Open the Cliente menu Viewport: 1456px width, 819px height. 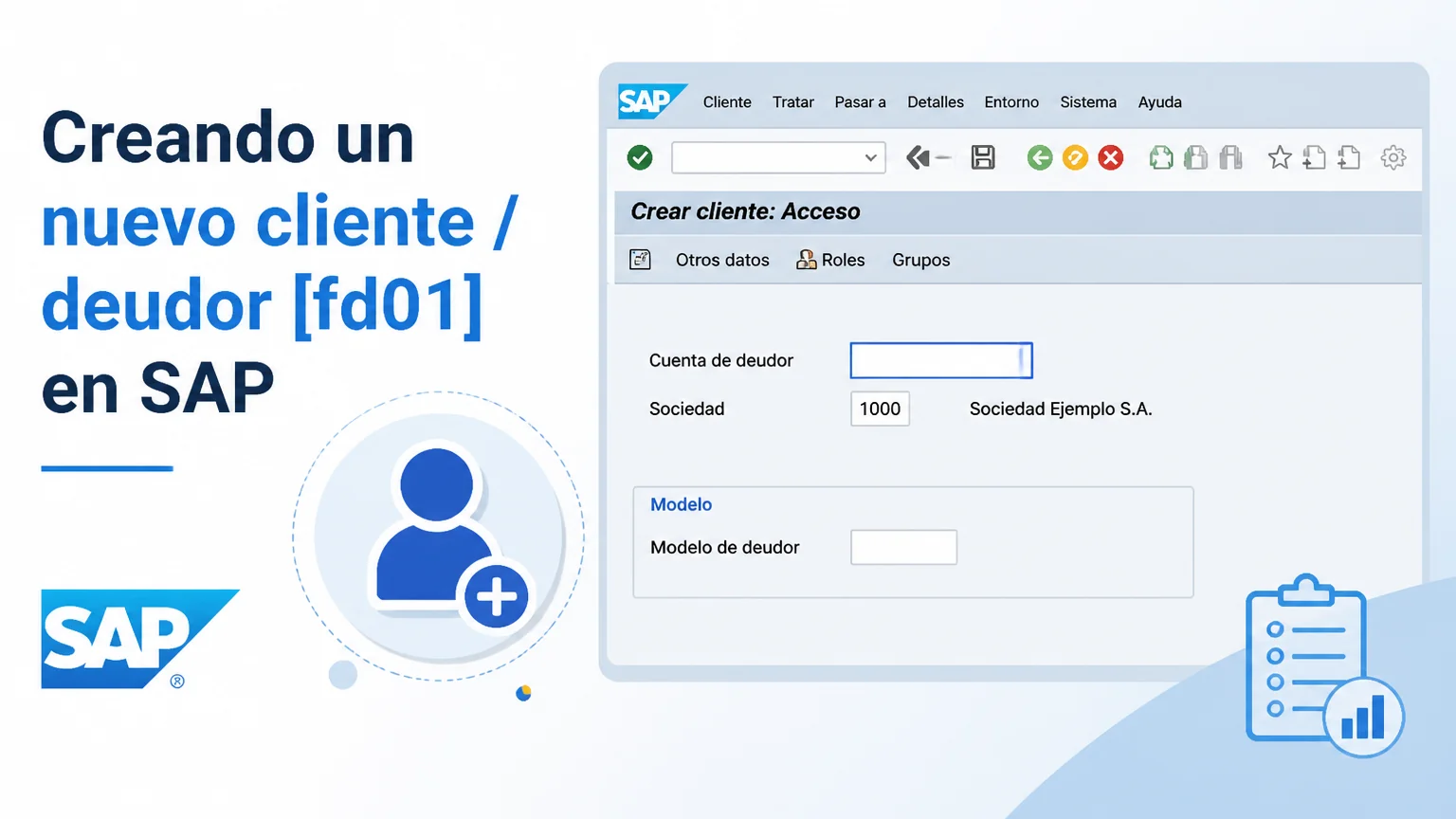[x=727, y=102]
